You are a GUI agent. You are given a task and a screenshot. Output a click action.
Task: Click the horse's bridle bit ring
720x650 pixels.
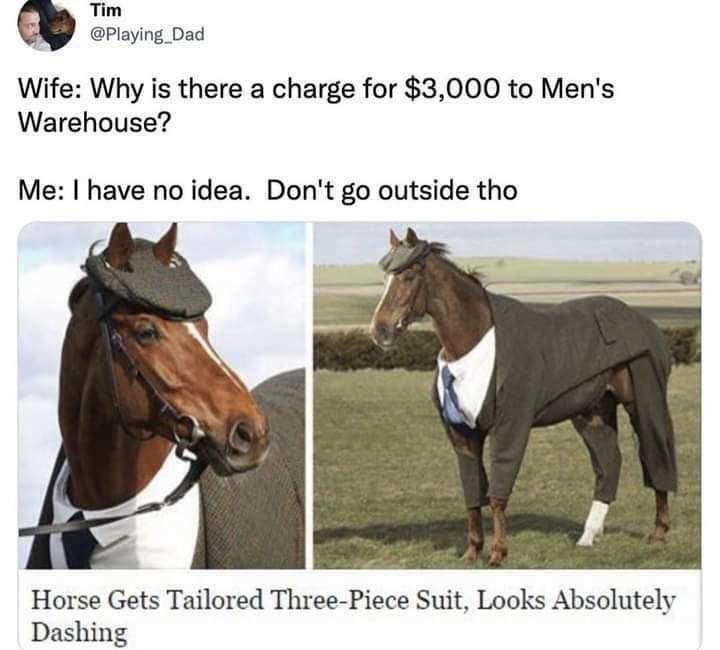pyautogui.click(x=189, y=431)
